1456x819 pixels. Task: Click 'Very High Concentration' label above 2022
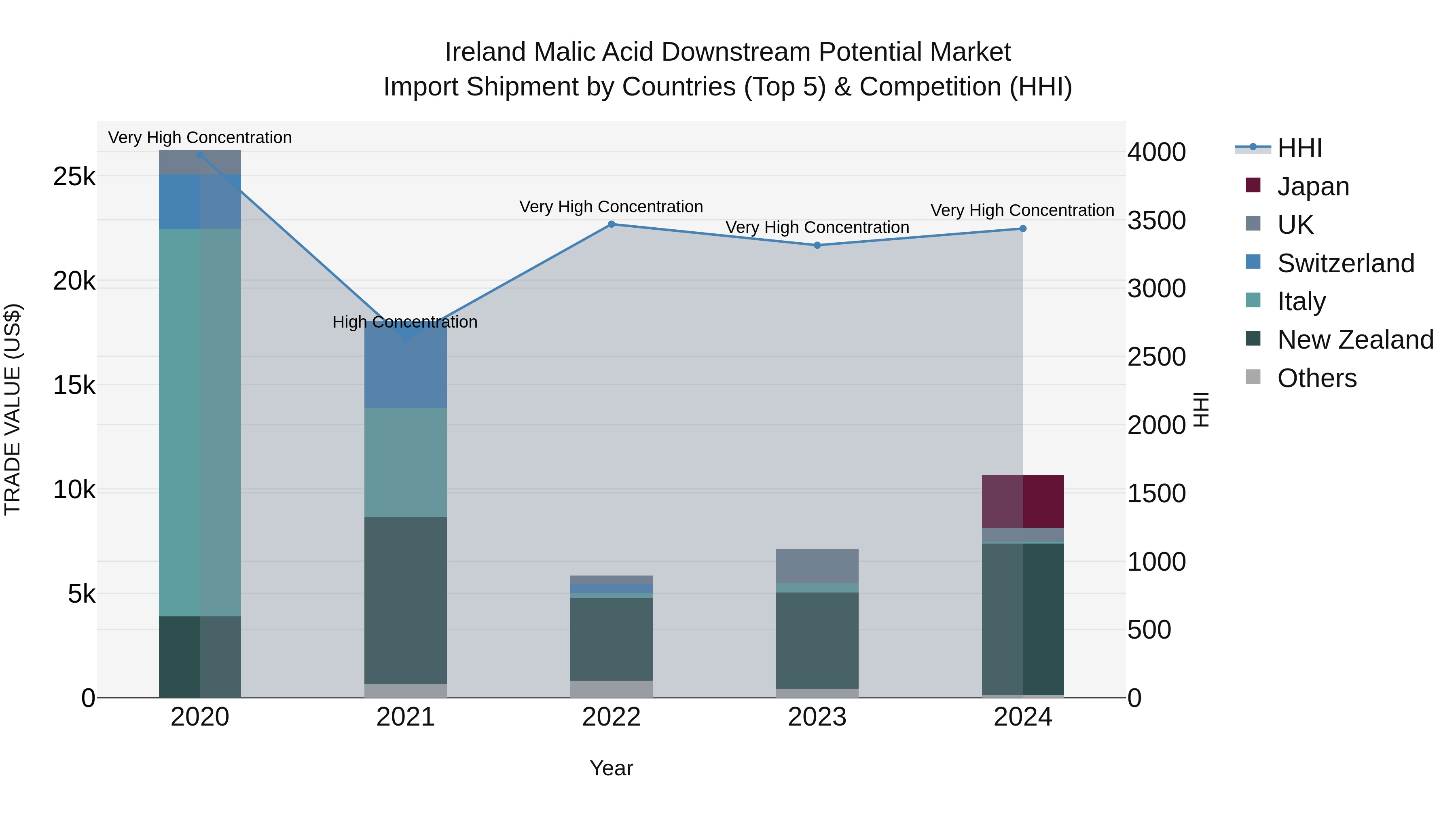point(612,207)
